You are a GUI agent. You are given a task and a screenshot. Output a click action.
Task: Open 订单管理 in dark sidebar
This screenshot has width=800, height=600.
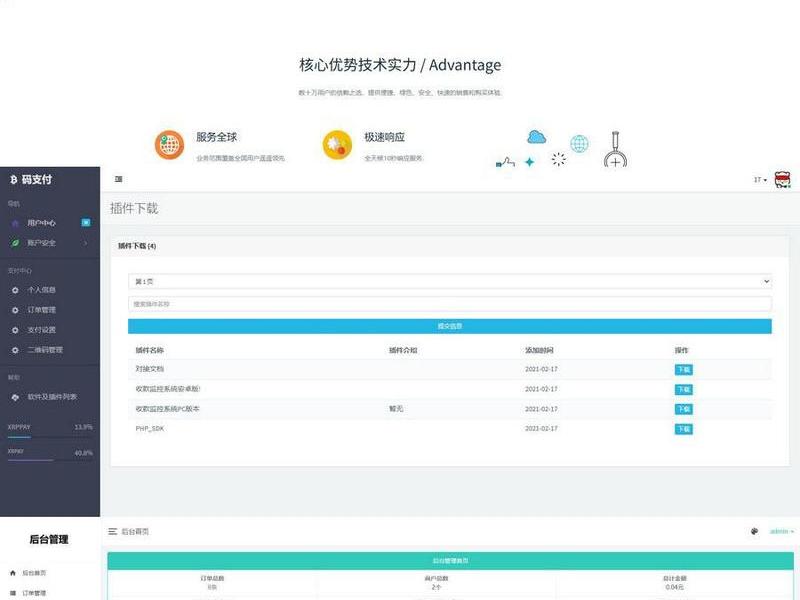click(41, 310)
